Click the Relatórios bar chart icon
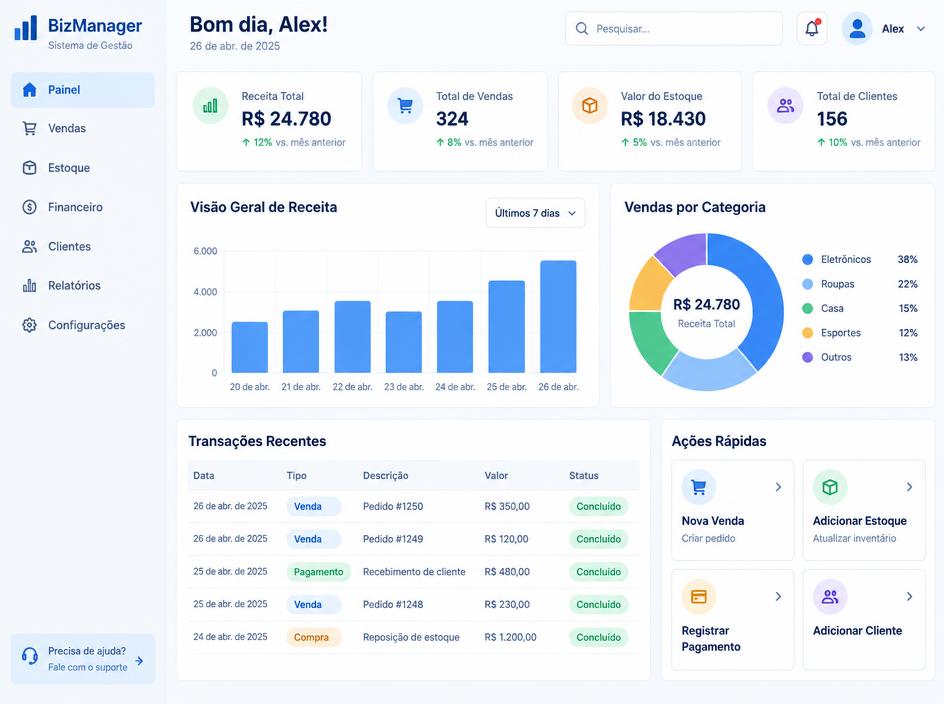The height and width of the screenshot is (704, 944). (30, 285)
